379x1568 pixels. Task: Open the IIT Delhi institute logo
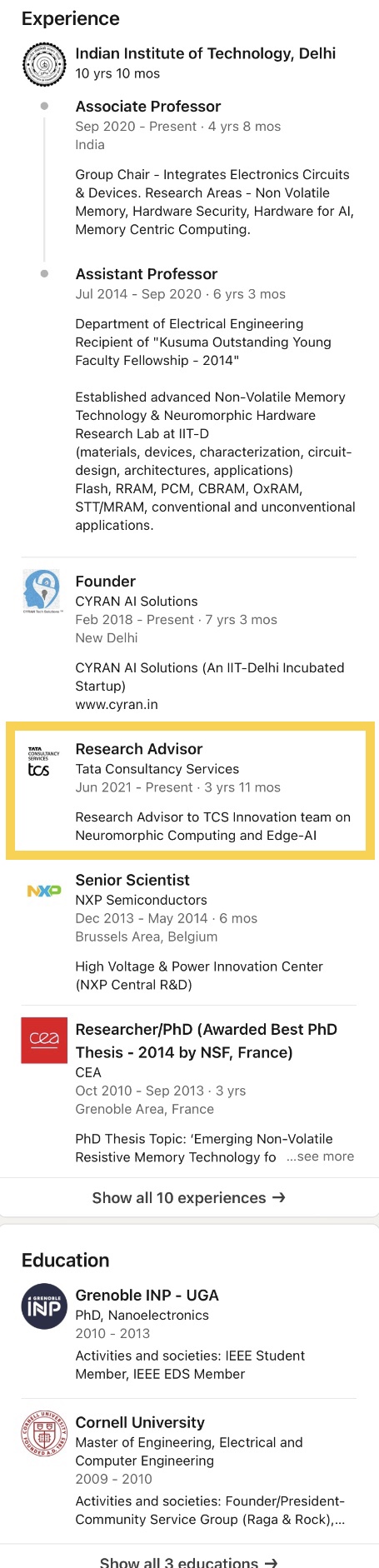point(43,65)
